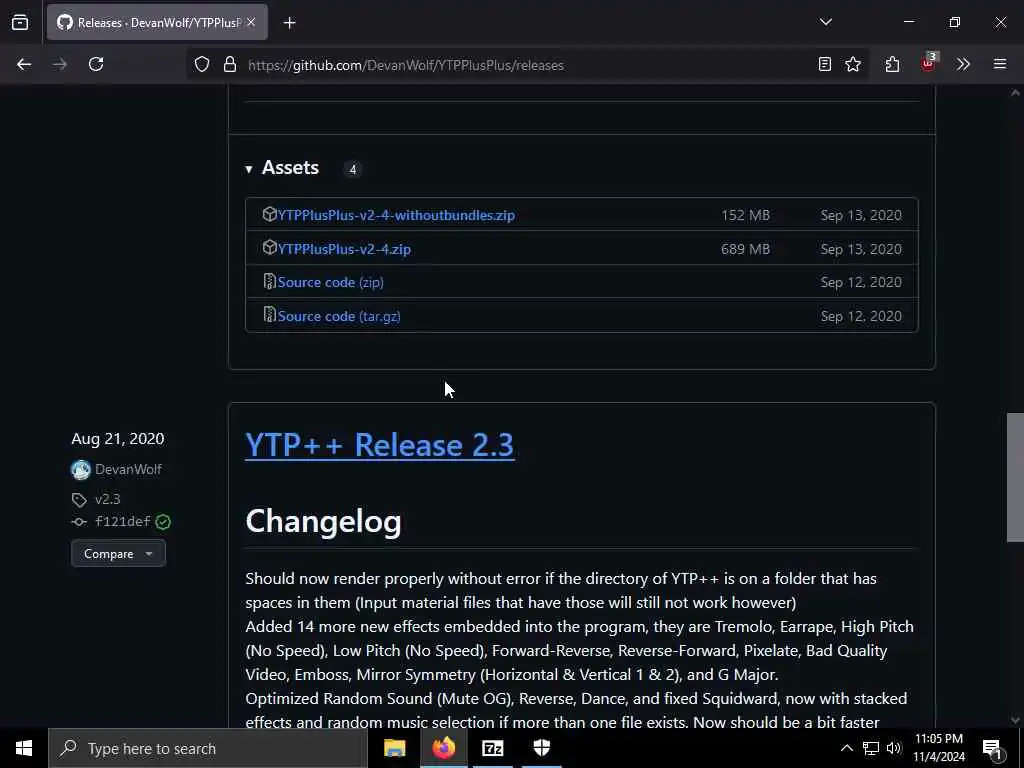Click scrollbar down arrow at bottom

coord(1015,720)
